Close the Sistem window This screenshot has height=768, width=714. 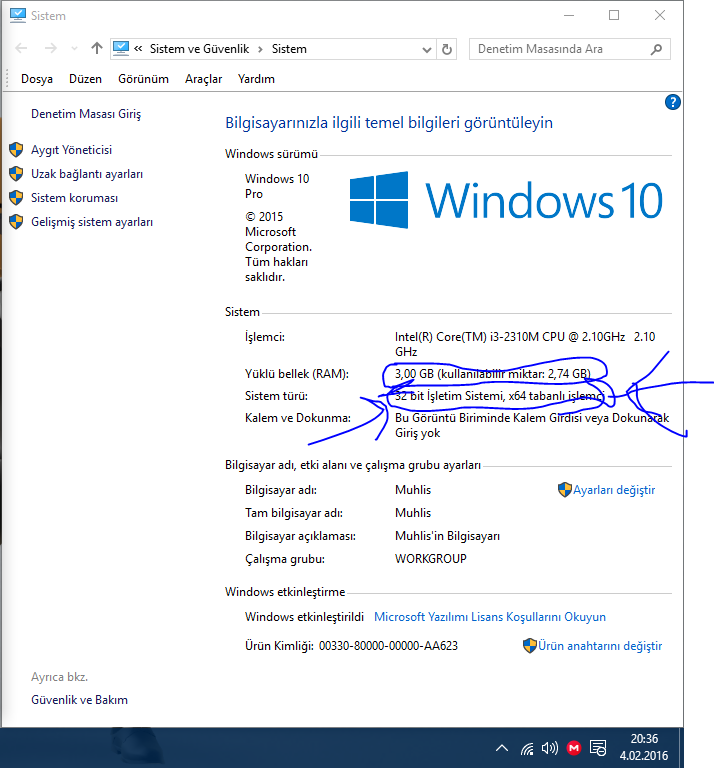click(x=660, y=15)
